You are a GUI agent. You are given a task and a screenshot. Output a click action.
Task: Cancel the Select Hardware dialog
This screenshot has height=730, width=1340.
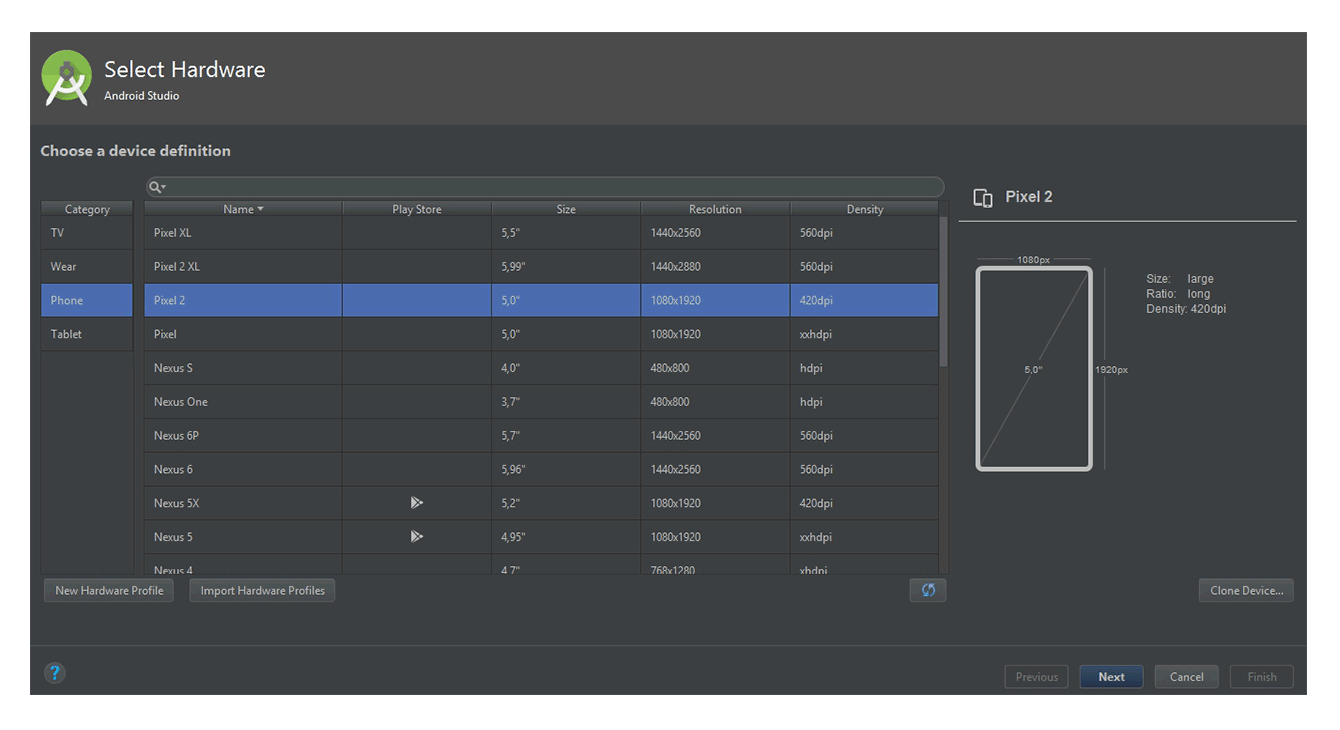click(1186, 677)
